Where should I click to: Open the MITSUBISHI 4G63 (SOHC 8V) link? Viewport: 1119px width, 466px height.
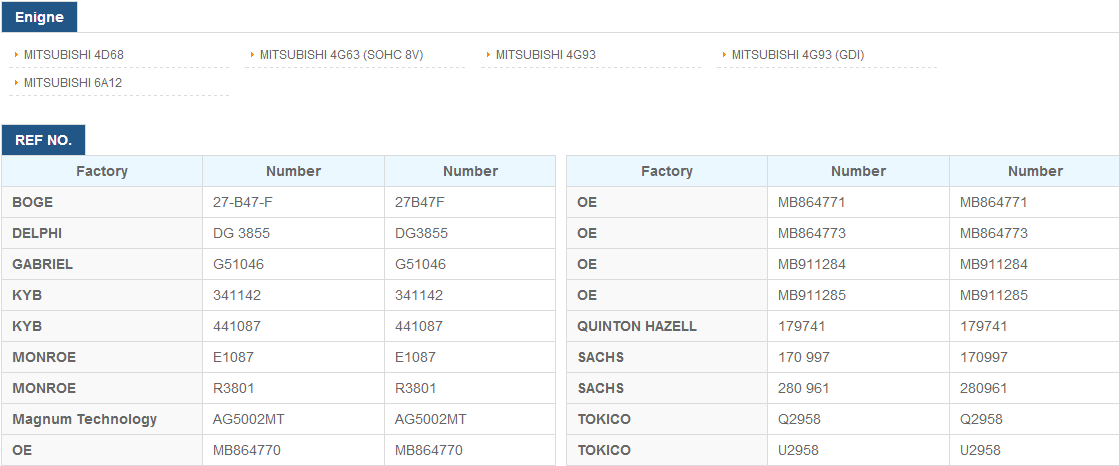tap(342, 54)
